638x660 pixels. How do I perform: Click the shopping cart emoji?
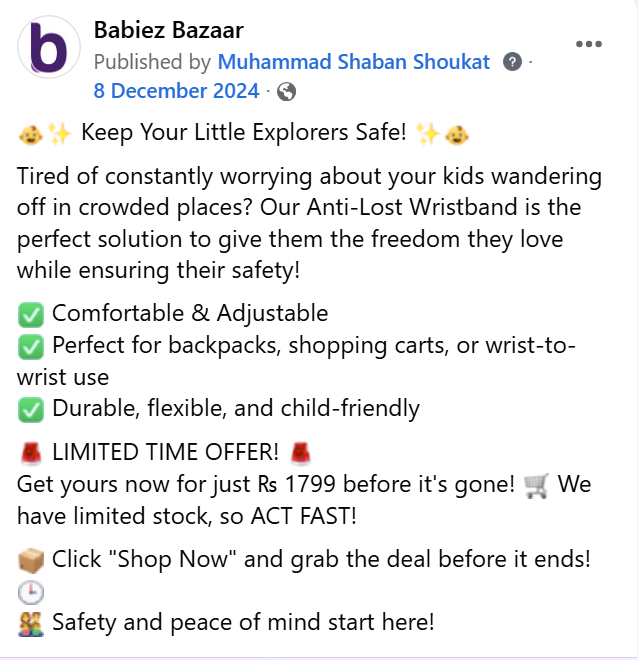[536, 485]
